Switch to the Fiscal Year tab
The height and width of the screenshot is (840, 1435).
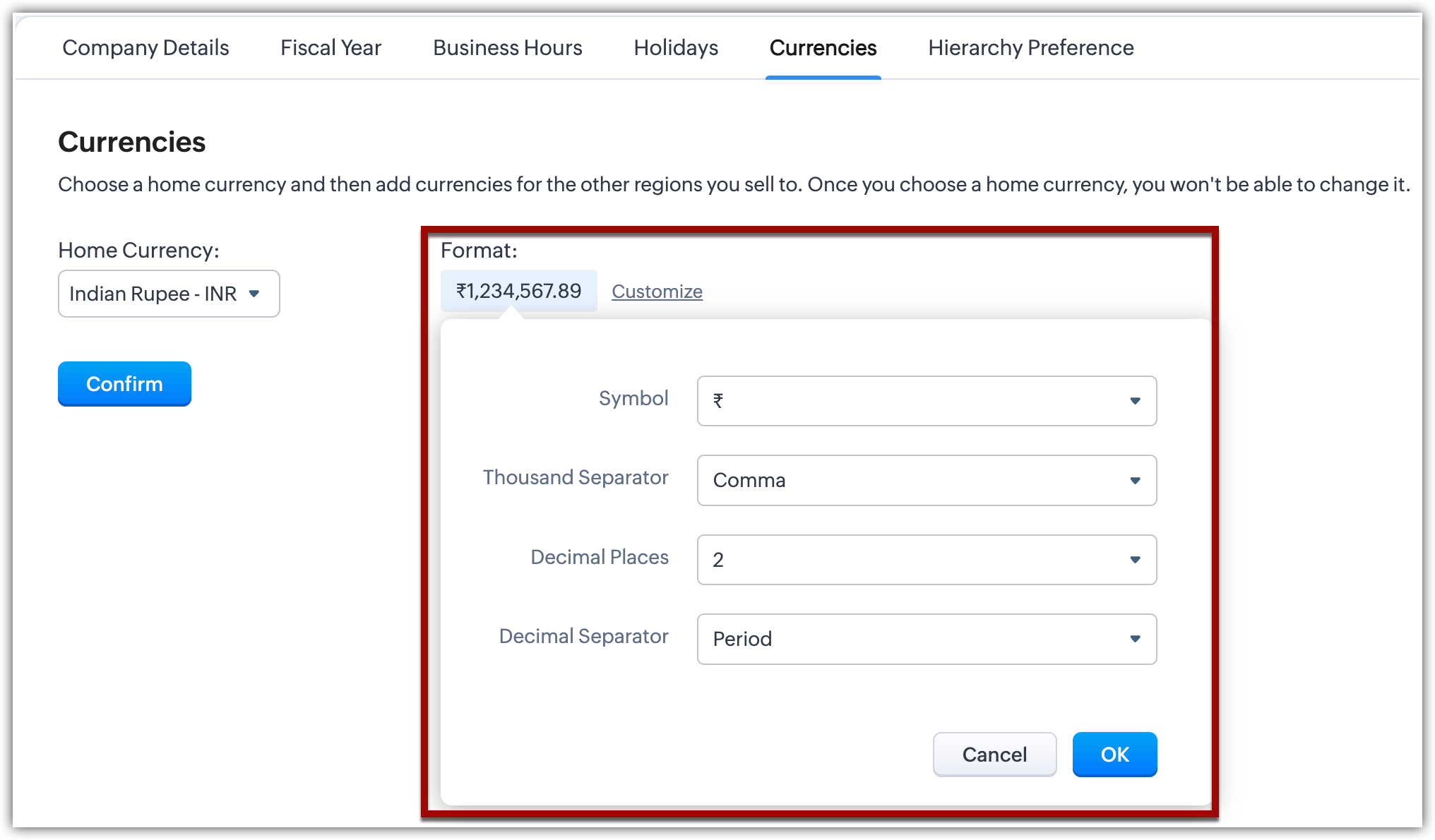(331, 48)
